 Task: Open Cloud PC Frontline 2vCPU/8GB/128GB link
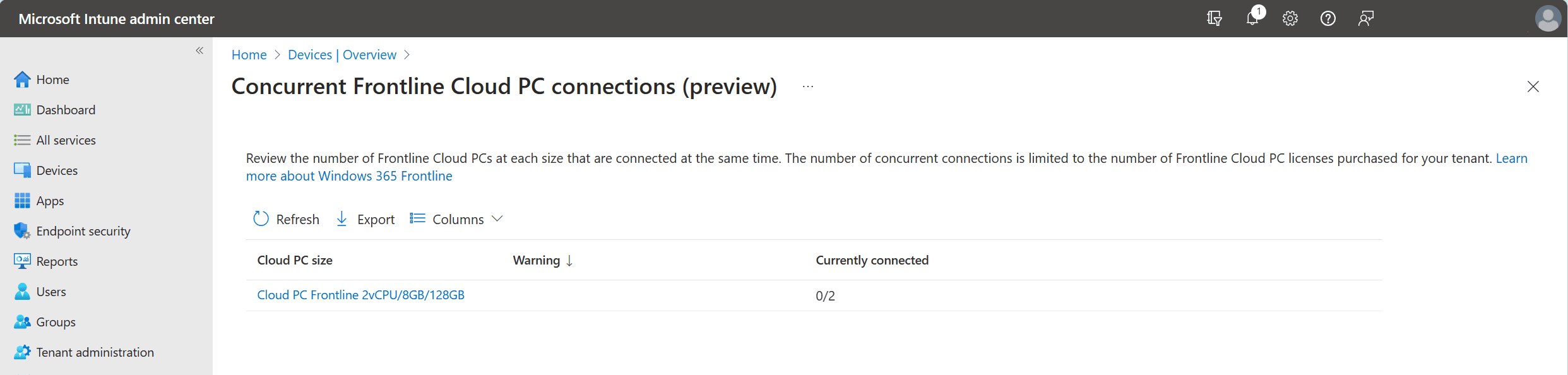[x=360, y=295]
